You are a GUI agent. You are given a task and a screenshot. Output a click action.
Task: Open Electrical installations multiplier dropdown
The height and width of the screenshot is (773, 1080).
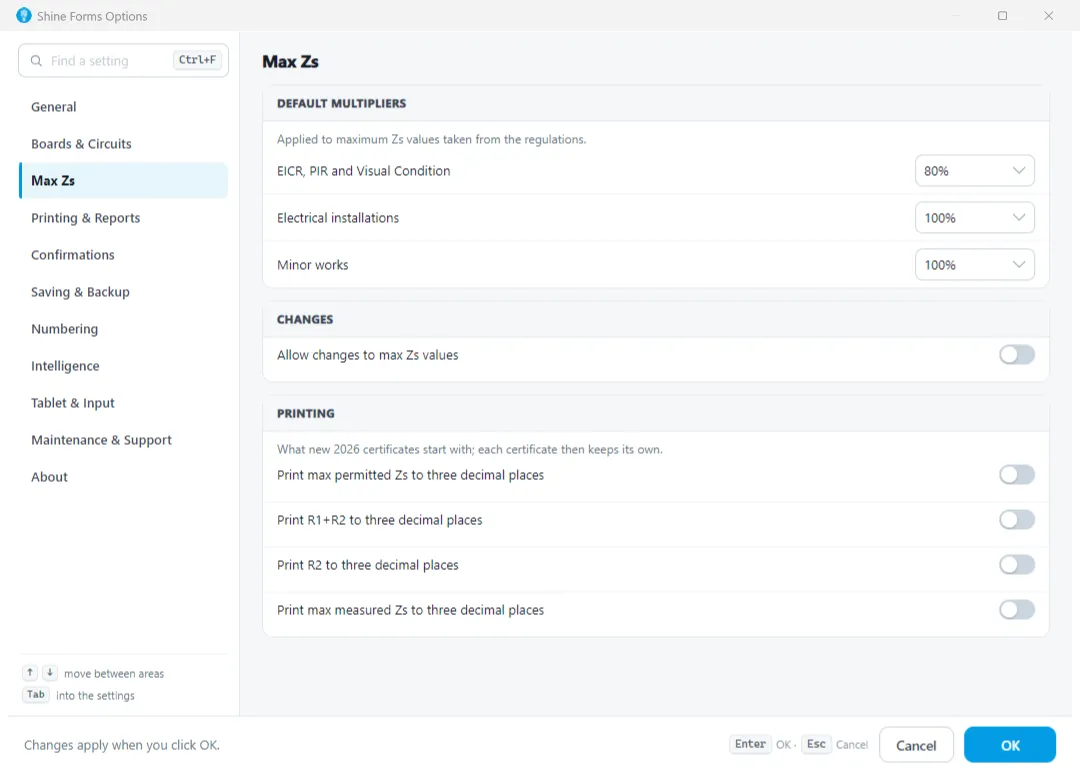coord(975,218)
